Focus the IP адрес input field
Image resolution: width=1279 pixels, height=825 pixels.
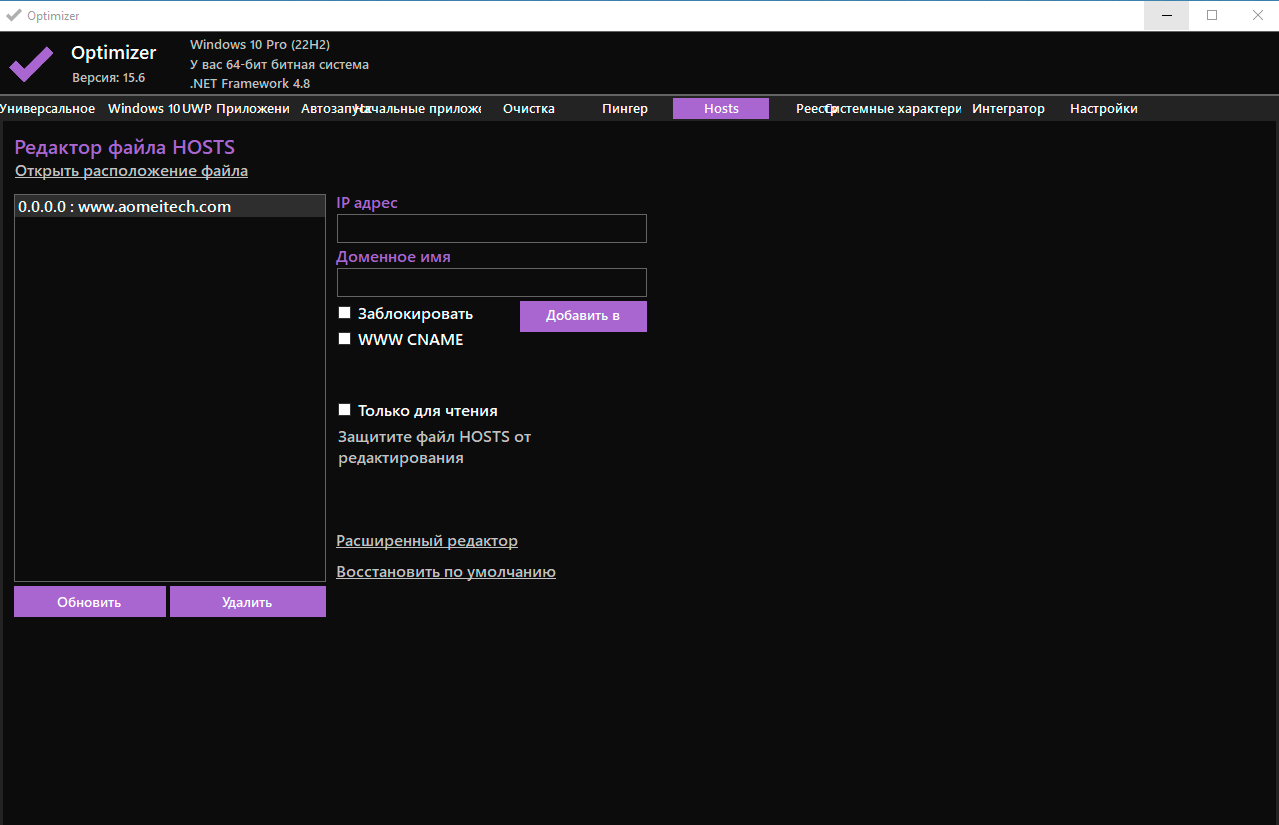[491, 228]
